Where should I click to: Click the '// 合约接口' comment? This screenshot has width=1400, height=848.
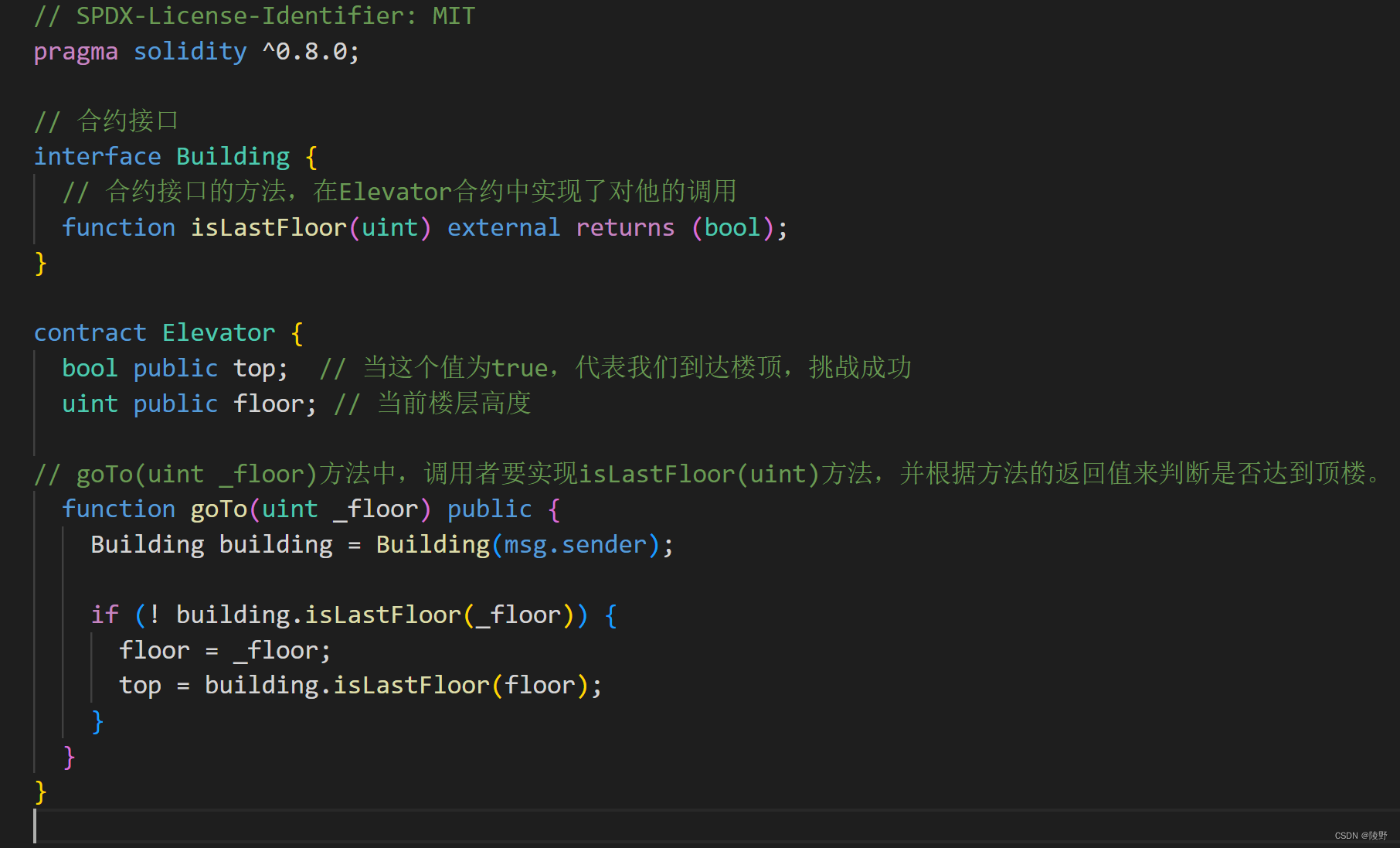[x=107, y=121]
